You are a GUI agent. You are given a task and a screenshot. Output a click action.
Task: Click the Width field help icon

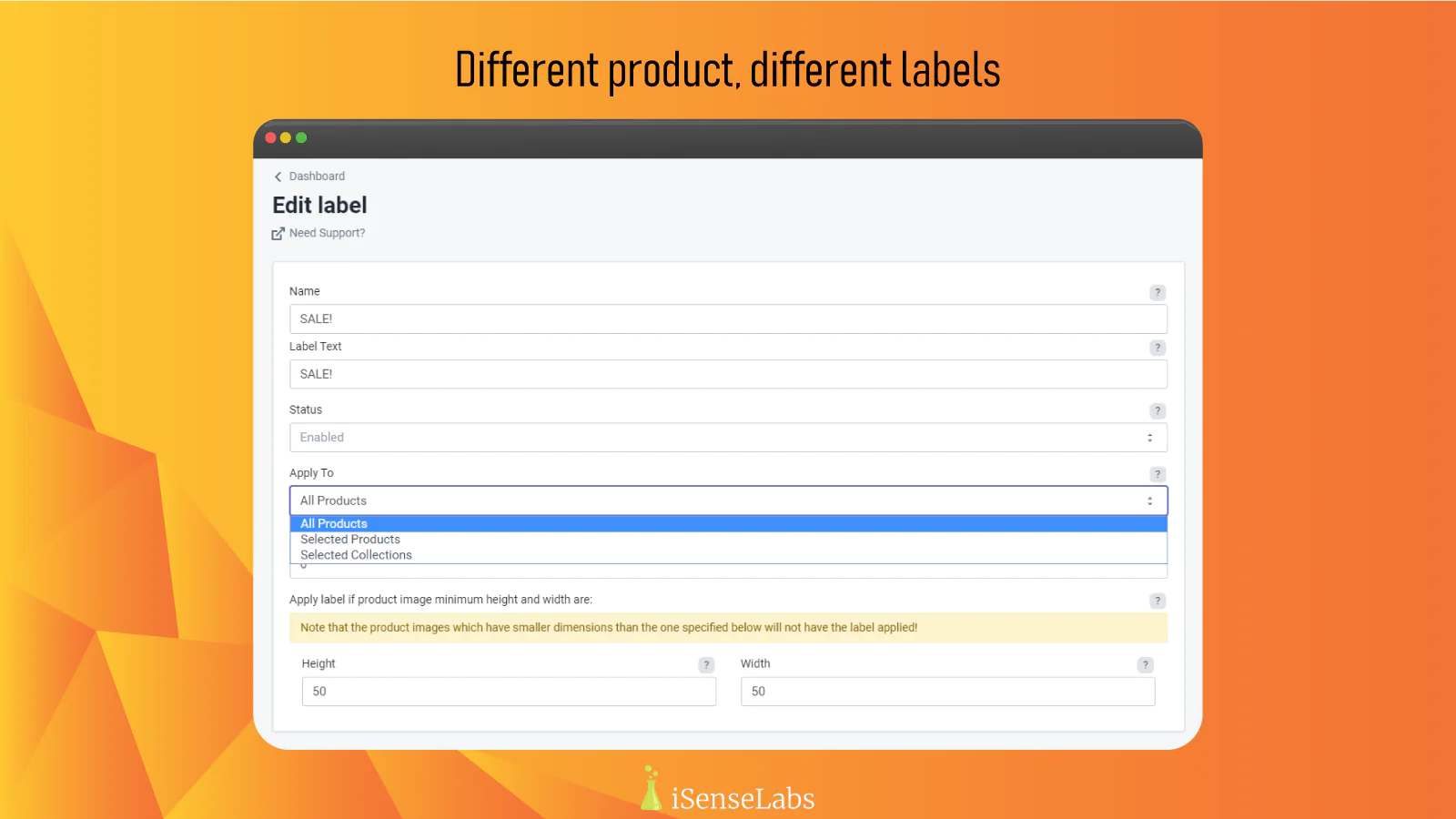tap(1146, 665)
